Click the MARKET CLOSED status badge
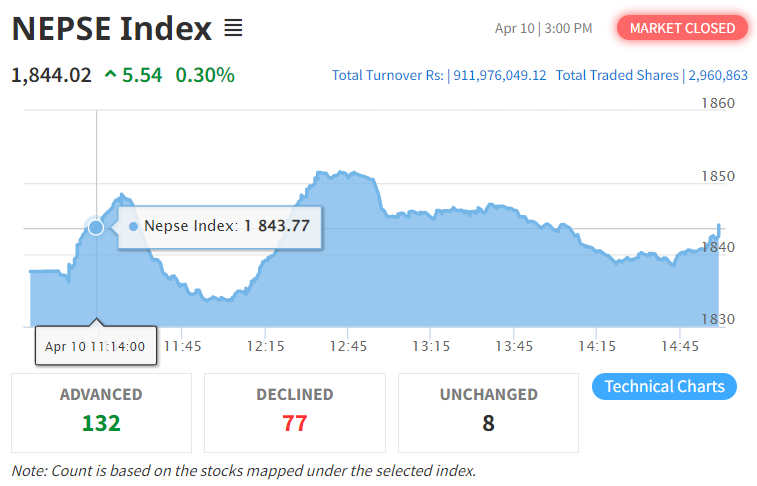Viewport: 757px width, 486px height. pyautogui.click(x=682, y=28)
